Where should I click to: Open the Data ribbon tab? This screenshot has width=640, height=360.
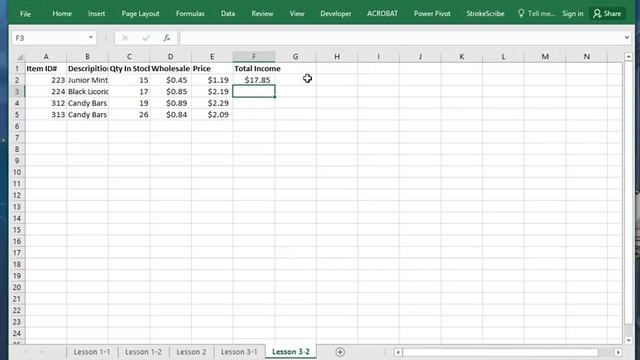coord(228,13)
